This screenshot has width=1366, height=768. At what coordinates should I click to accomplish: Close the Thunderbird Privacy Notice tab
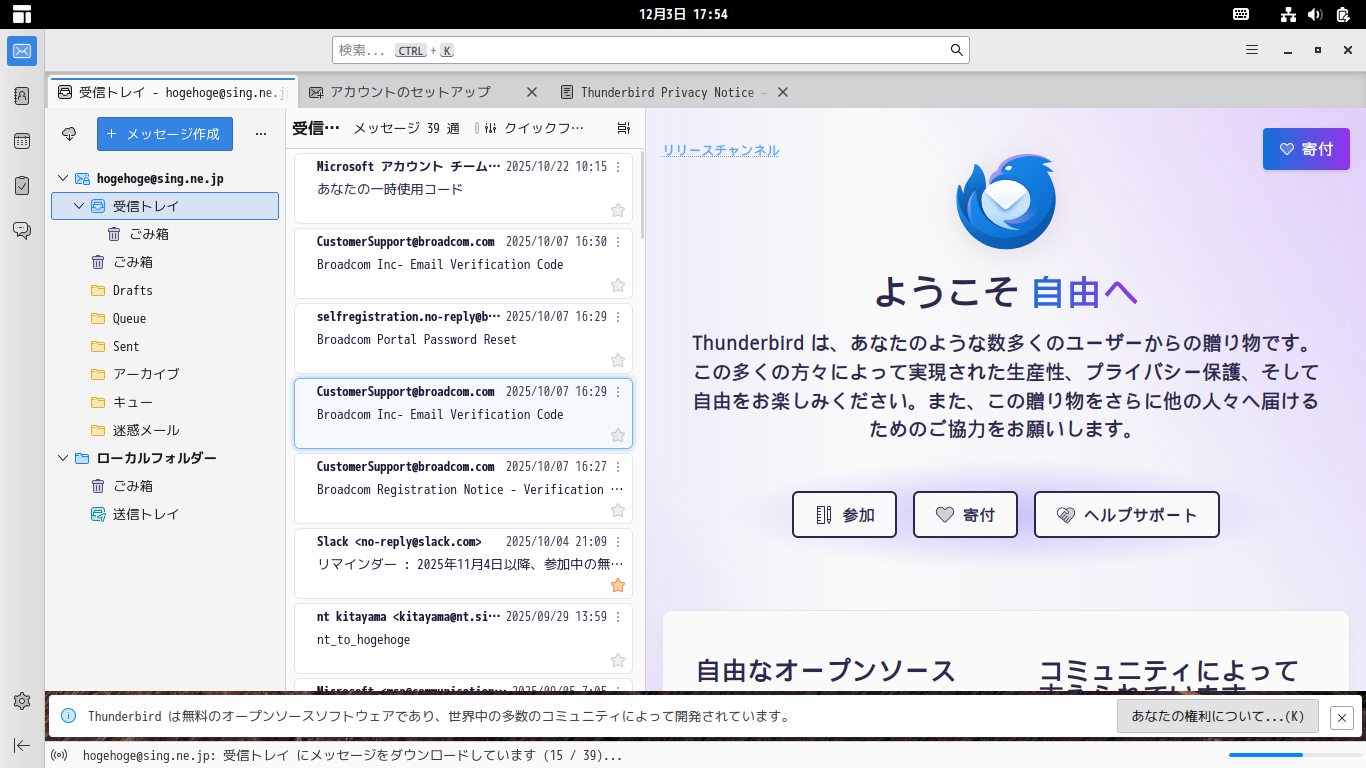pyautogui.click(x=783, y=92)
